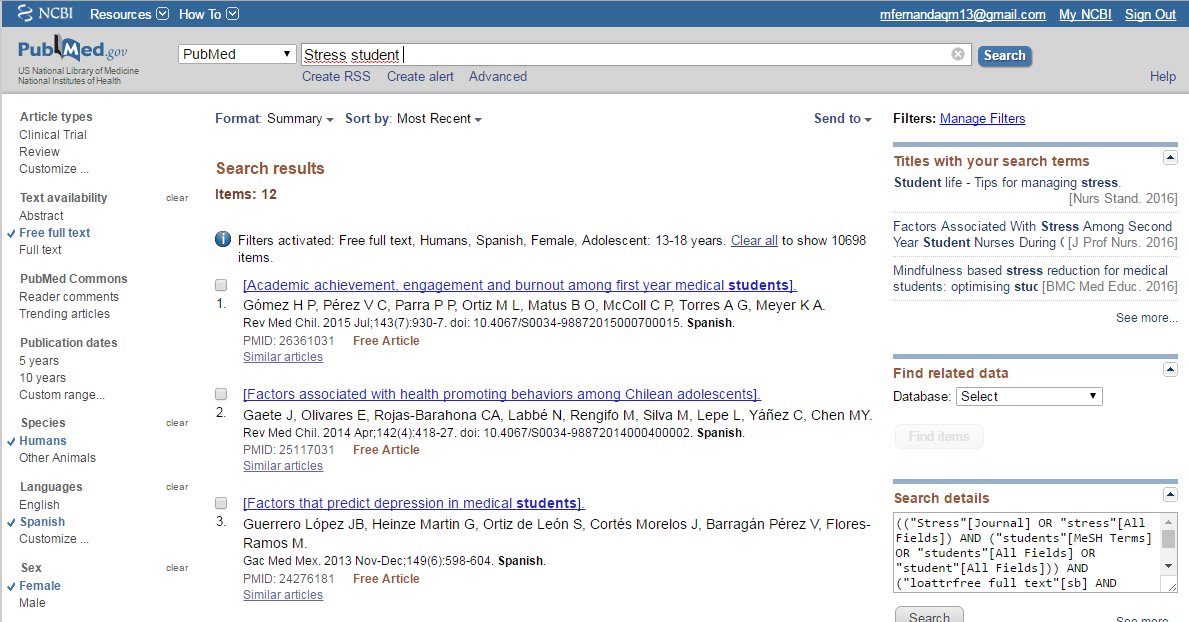The image size is (1189, 622).
Task: Click the Search details scrollbar down arrow
Action: 1169,567
